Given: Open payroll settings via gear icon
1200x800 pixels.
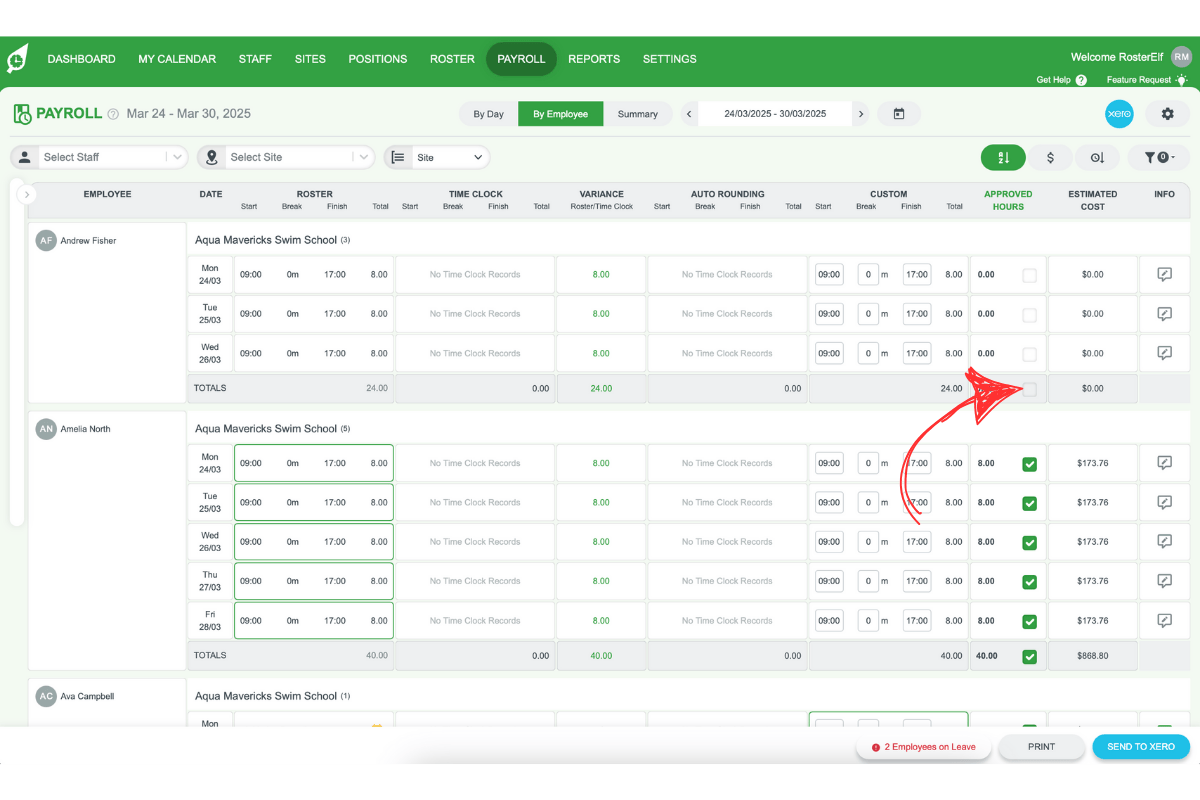Looking at the screenshot, I should point(1167,114).
